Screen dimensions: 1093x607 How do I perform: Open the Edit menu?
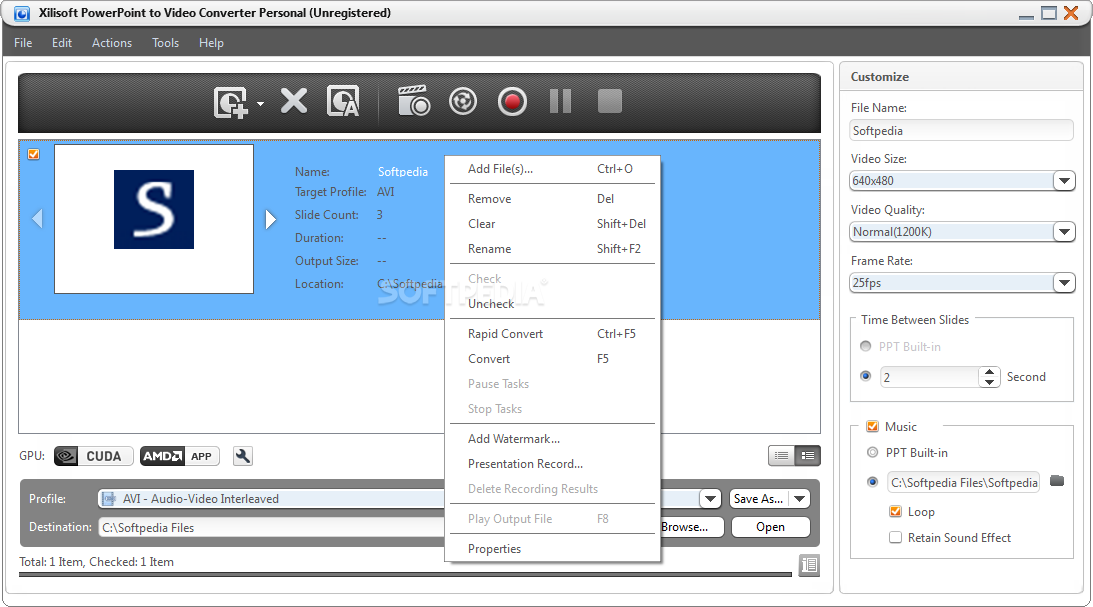coord(61,43)
